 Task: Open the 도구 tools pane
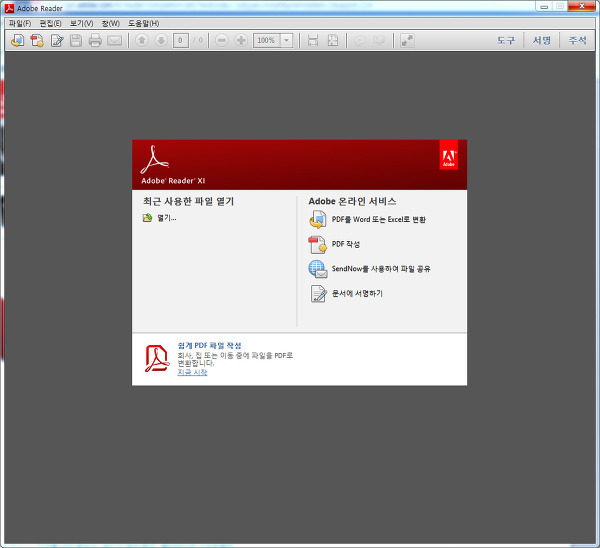tap(506, 40)
